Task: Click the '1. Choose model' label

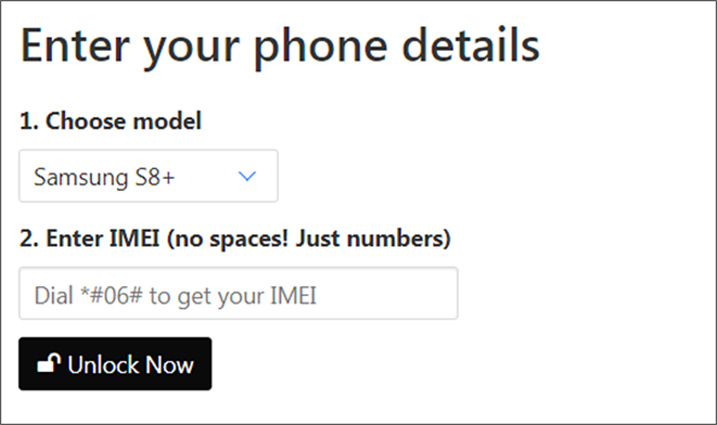Action: pyautogui.click(x=110, y=122)
